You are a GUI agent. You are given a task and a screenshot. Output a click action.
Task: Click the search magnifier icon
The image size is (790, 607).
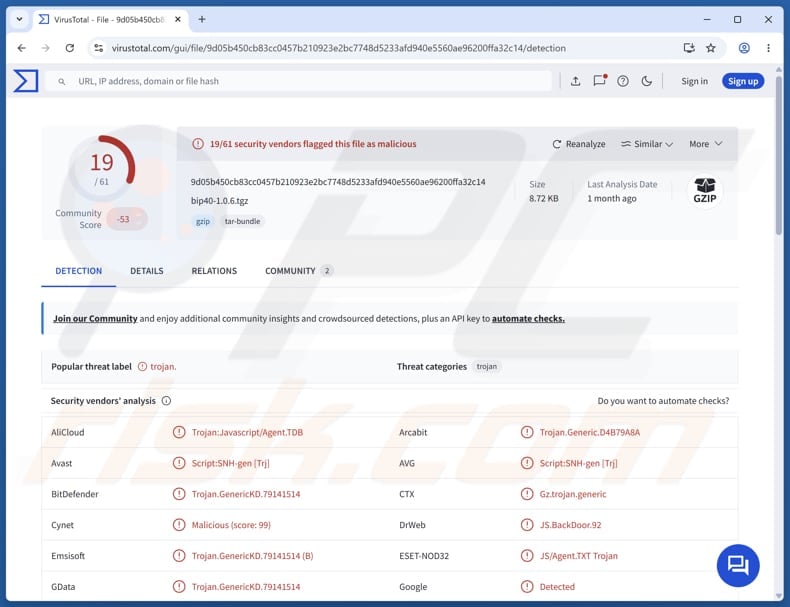(61, 81)
